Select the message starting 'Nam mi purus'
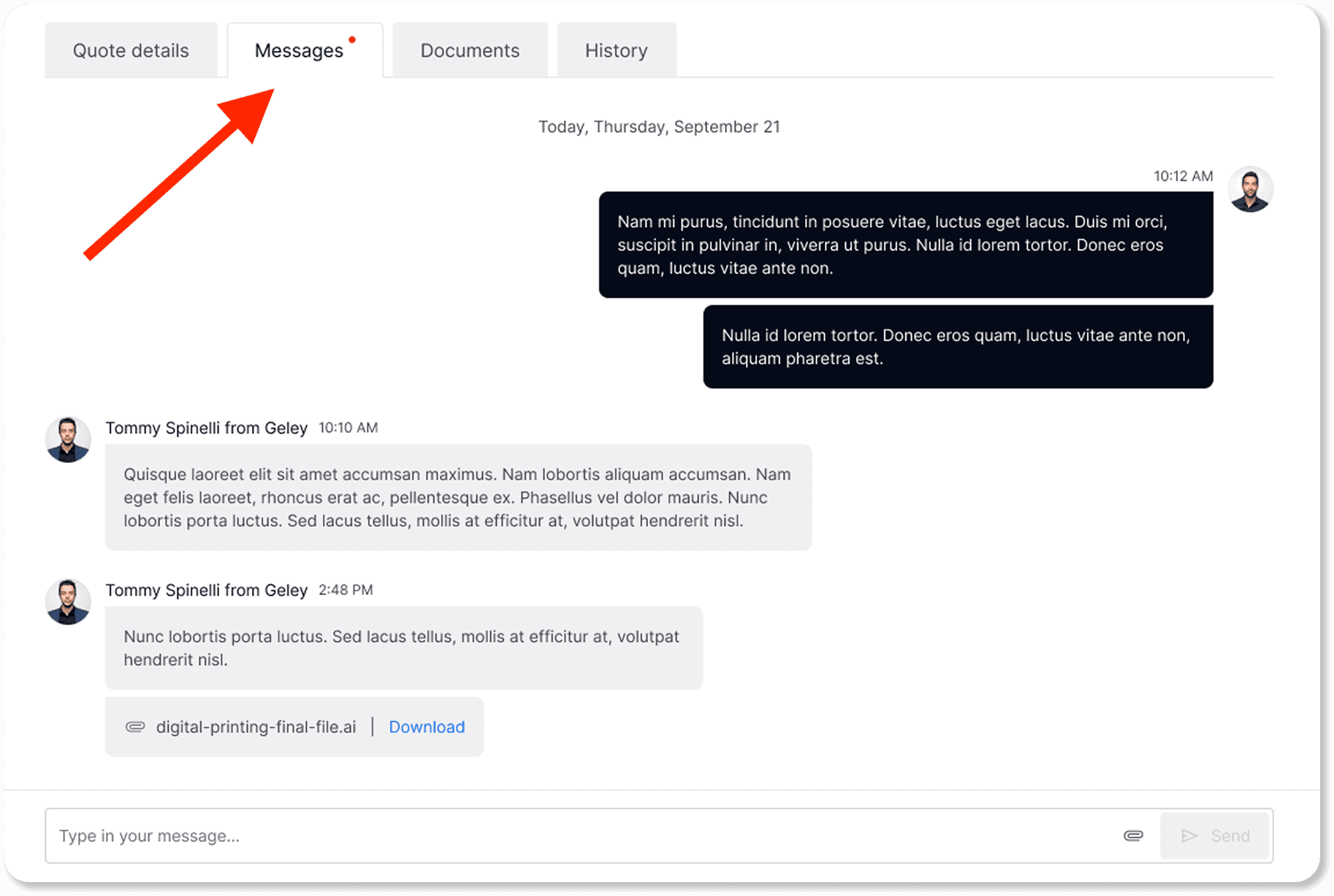Viewport: 1334px width, 896px height. (x=906, y=245)
